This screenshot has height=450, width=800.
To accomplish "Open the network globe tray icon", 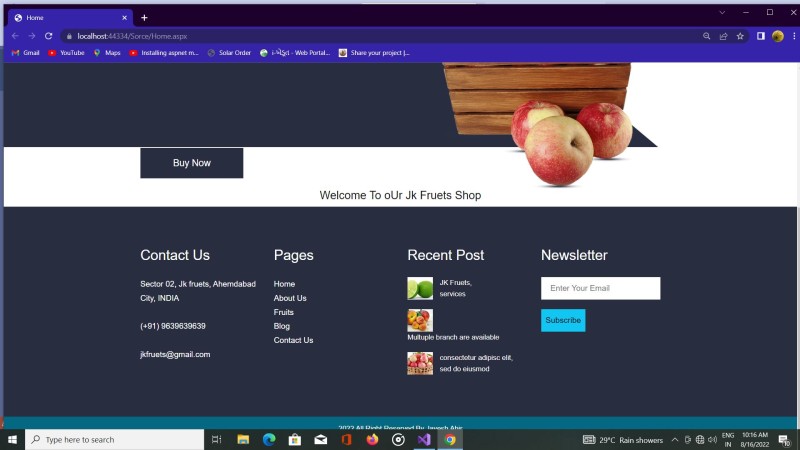I will click(700, 439).
